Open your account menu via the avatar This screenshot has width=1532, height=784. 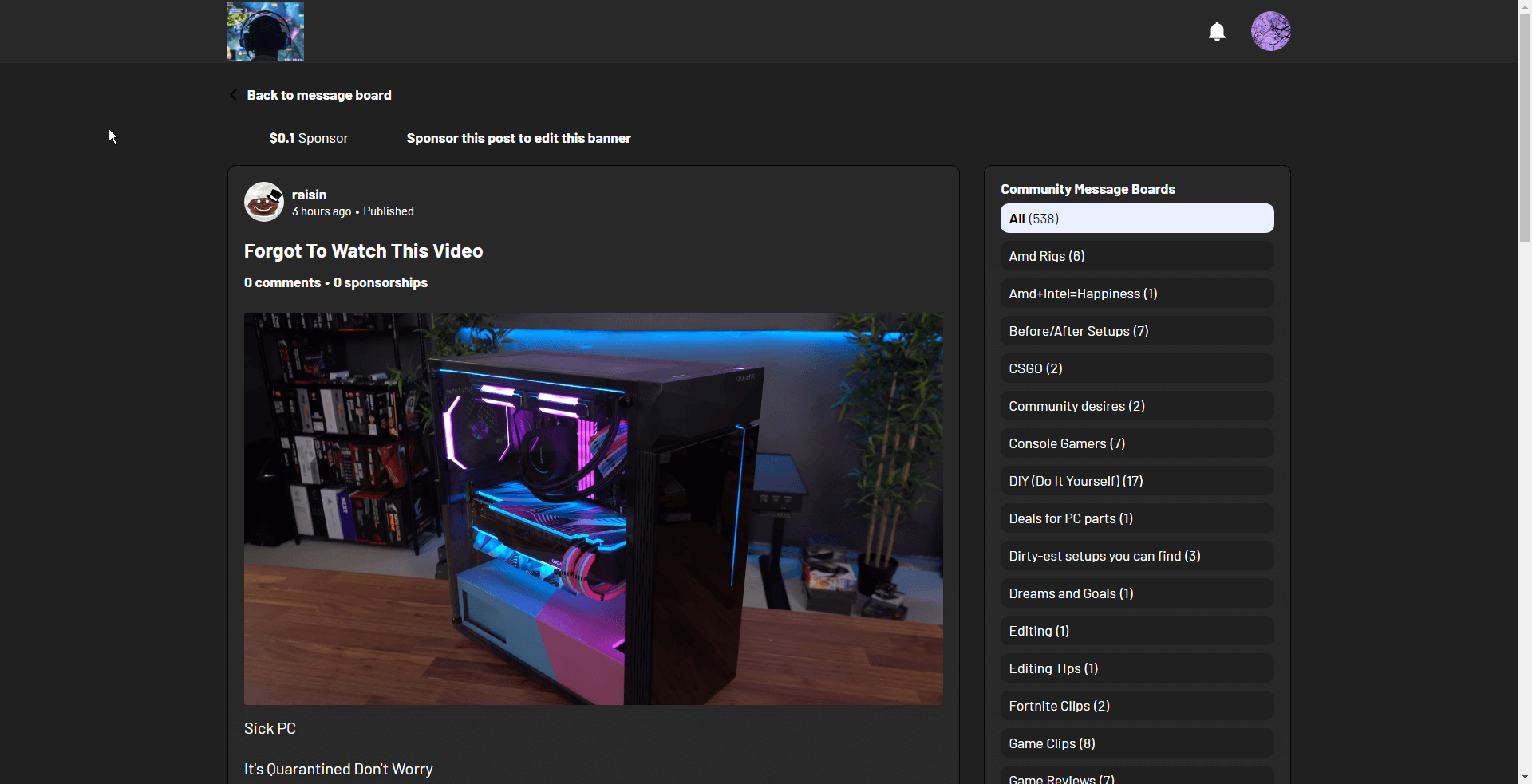(1270, 31)
